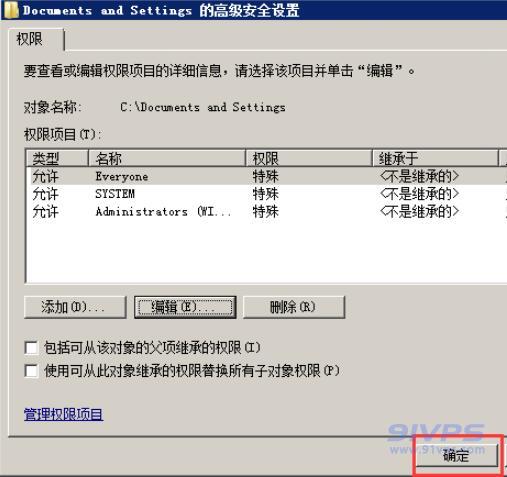The width and height of the screenshot is (507, 477).
Task: Sort by the 权限 column header
Action: click(x=309, y=158)
